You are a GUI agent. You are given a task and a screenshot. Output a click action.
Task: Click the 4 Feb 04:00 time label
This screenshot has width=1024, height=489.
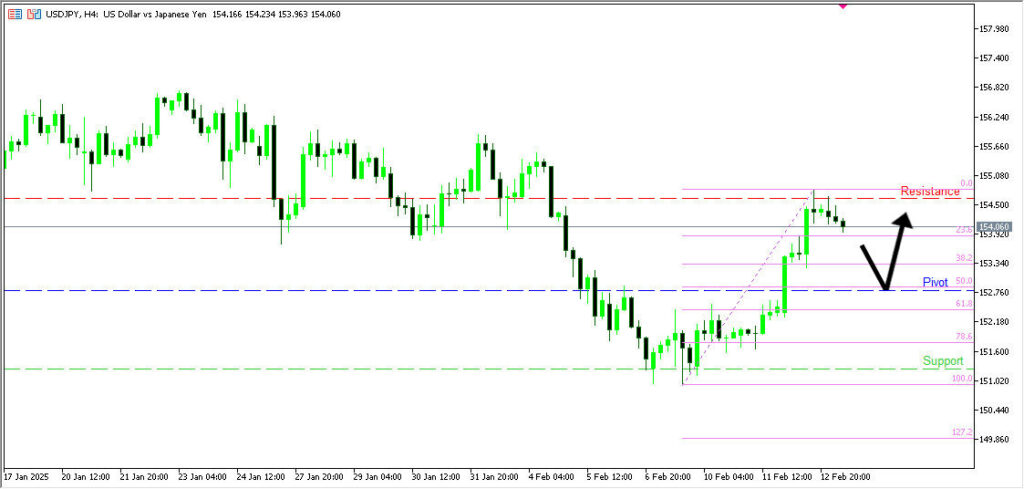[551, 476]
